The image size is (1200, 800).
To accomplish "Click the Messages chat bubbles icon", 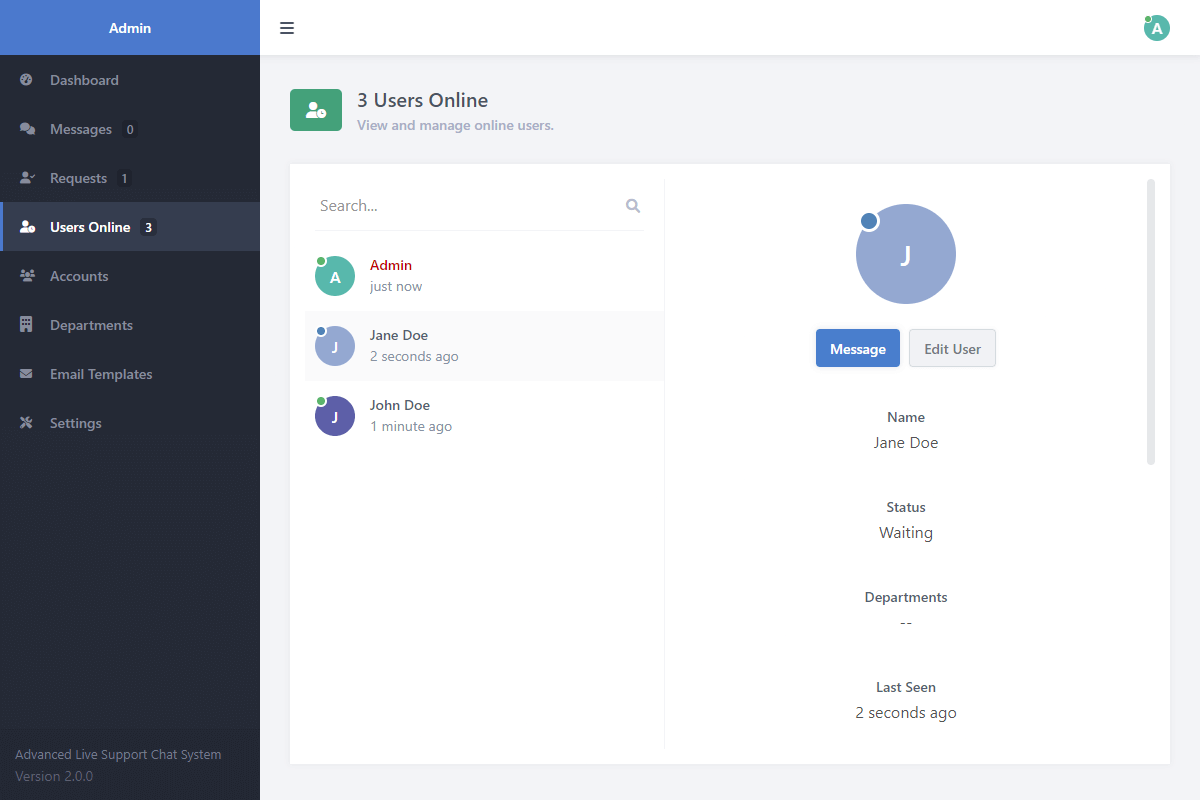I will [x=27, y=129].
